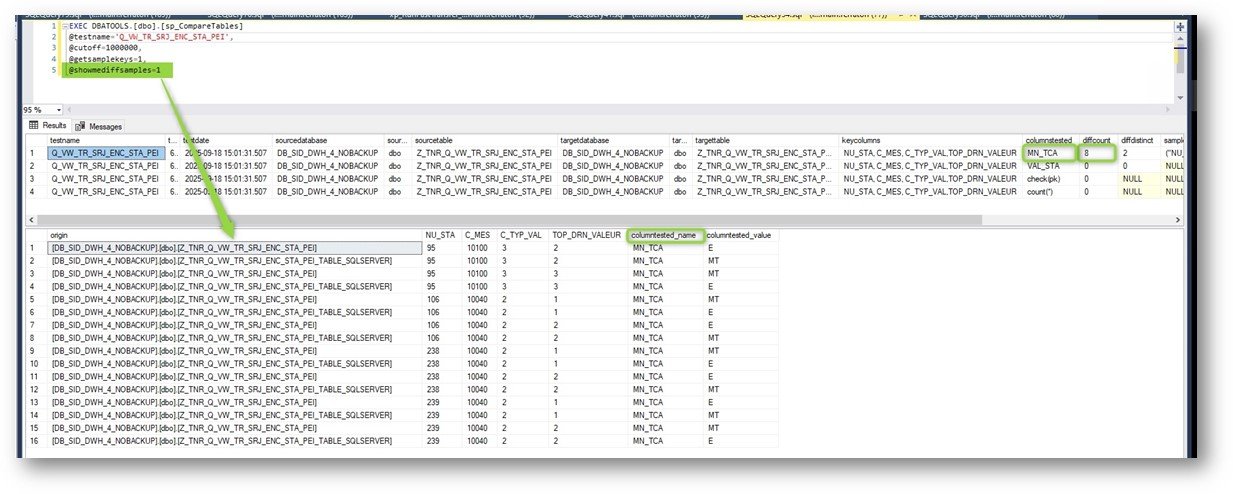Click the editor split-window icon above the vertical scrollbar
The width and height of the screenshot is (1233, 494).
click(1181, 27)
